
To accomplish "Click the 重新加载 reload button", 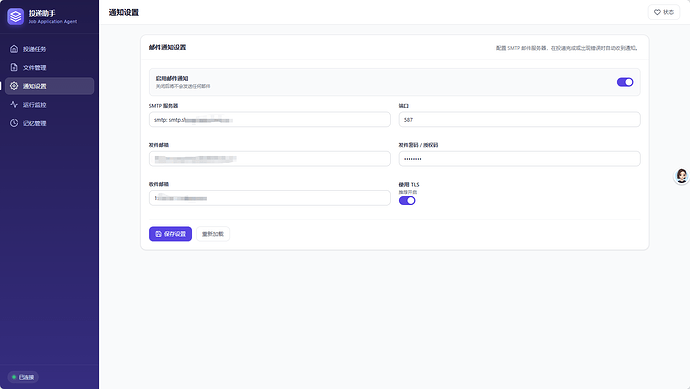I will 213,234.
